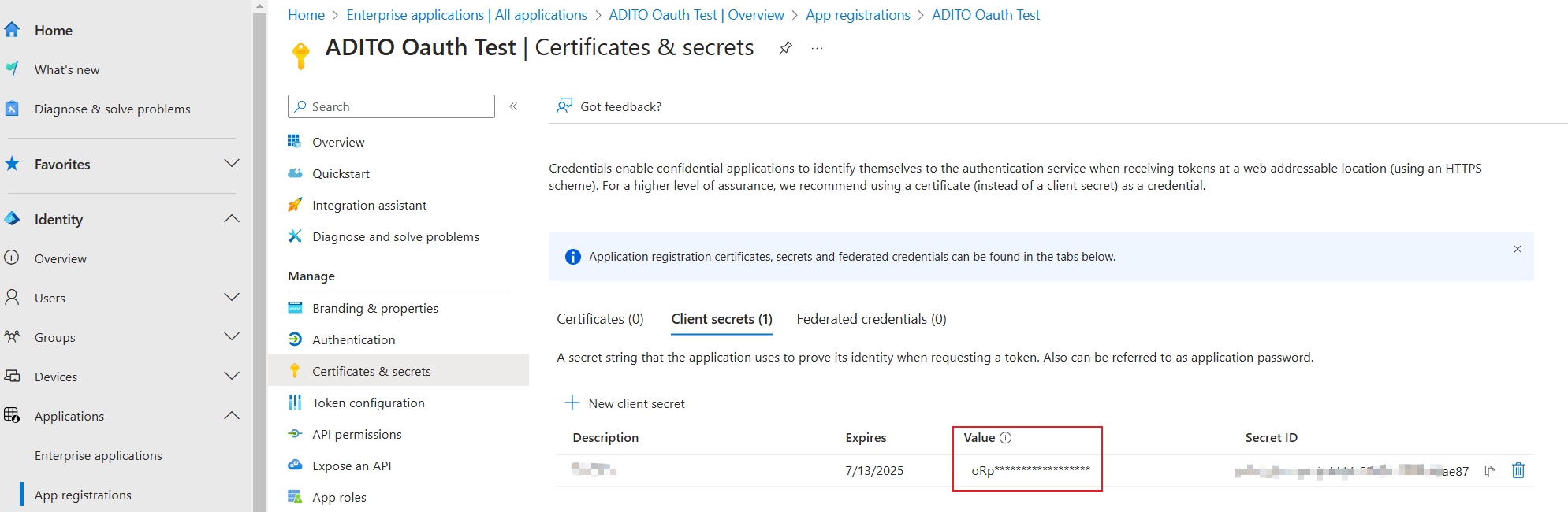This screenshot has height=512, width=1568.
Task: Expand the Devices menu
Action: 232,376
